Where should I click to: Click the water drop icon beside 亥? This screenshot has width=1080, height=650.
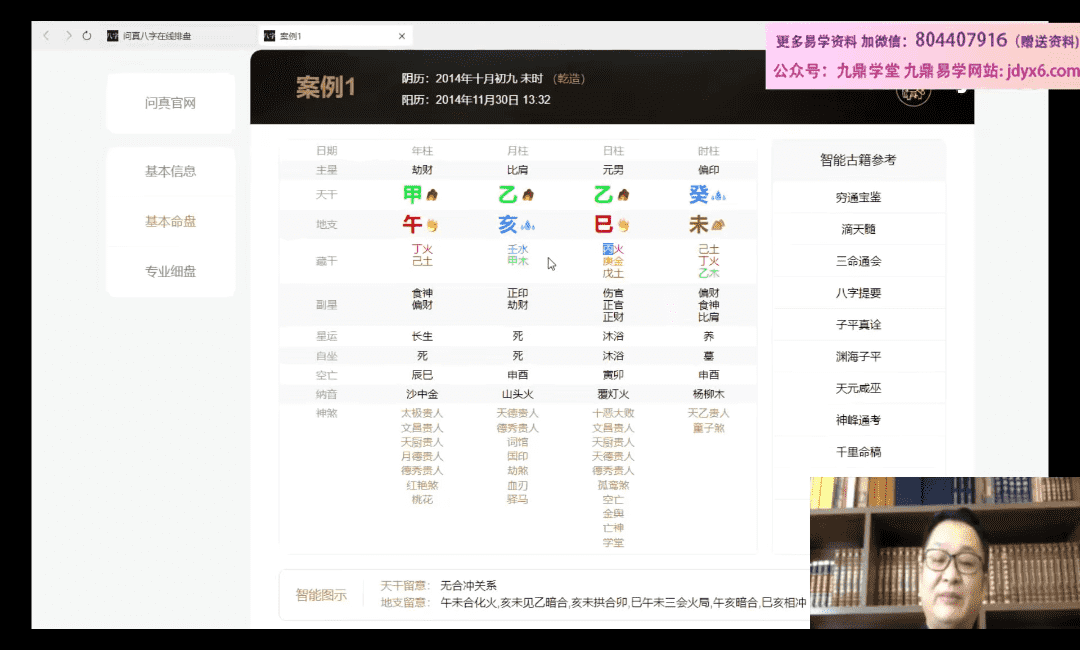(528, 225)
